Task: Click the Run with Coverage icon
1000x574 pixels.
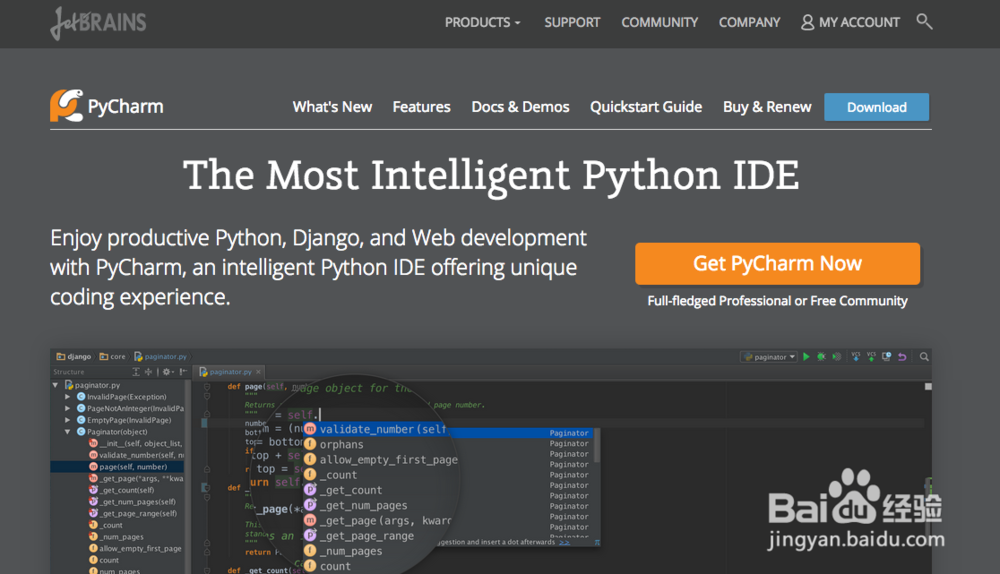Action: point(837,357)
